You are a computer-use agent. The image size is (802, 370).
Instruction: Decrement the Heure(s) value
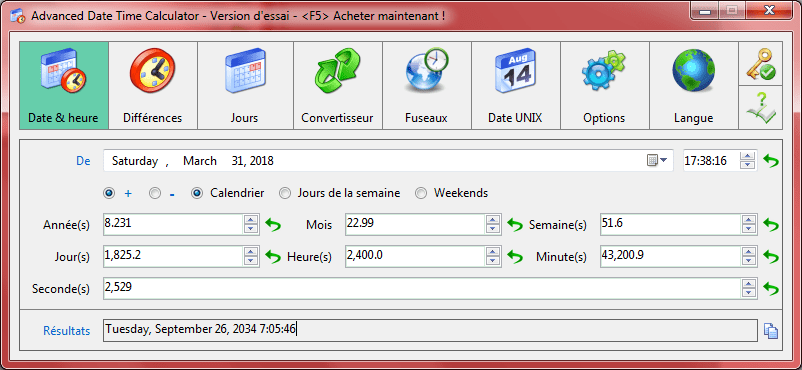coord(493,260)
